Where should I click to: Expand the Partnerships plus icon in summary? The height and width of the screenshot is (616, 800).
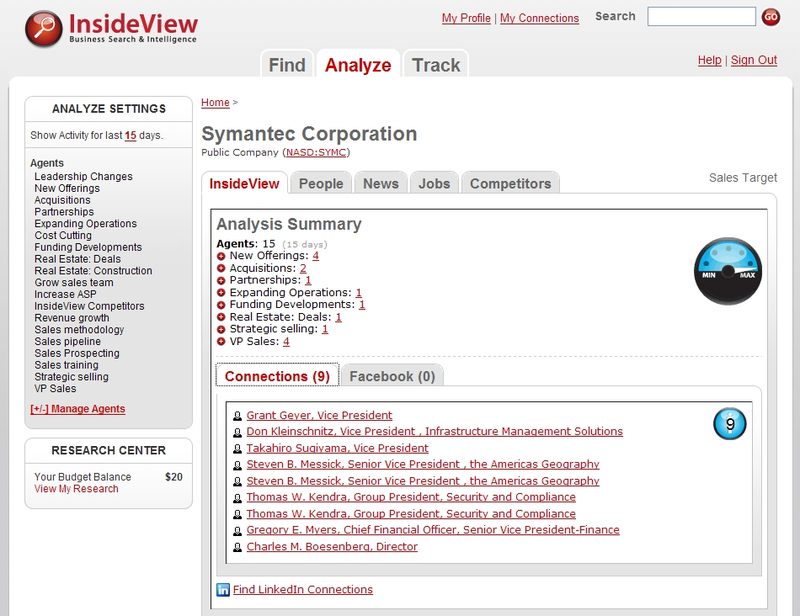click(x=221, y=281)
